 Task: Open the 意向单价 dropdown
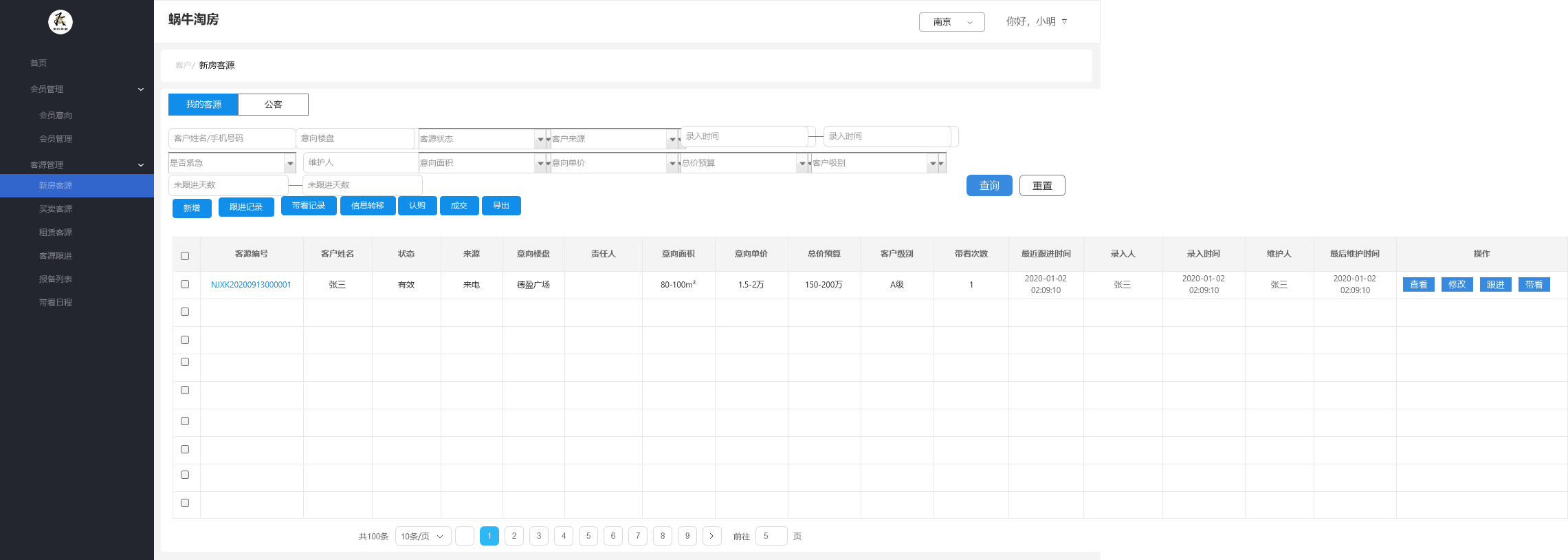pyautogui.click(x=615, y=163)
